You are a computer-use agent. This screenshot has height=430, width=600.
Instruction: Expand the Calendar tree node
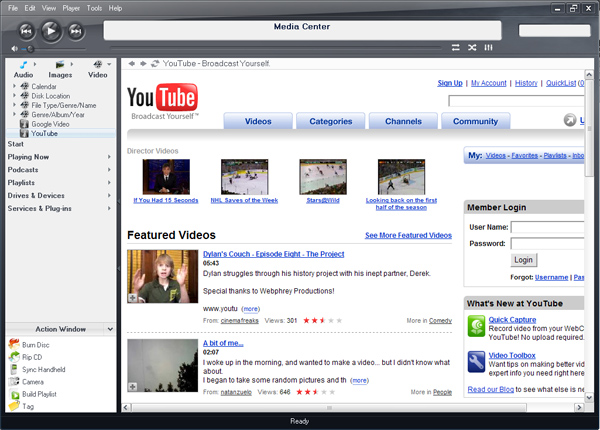point(15,86)
